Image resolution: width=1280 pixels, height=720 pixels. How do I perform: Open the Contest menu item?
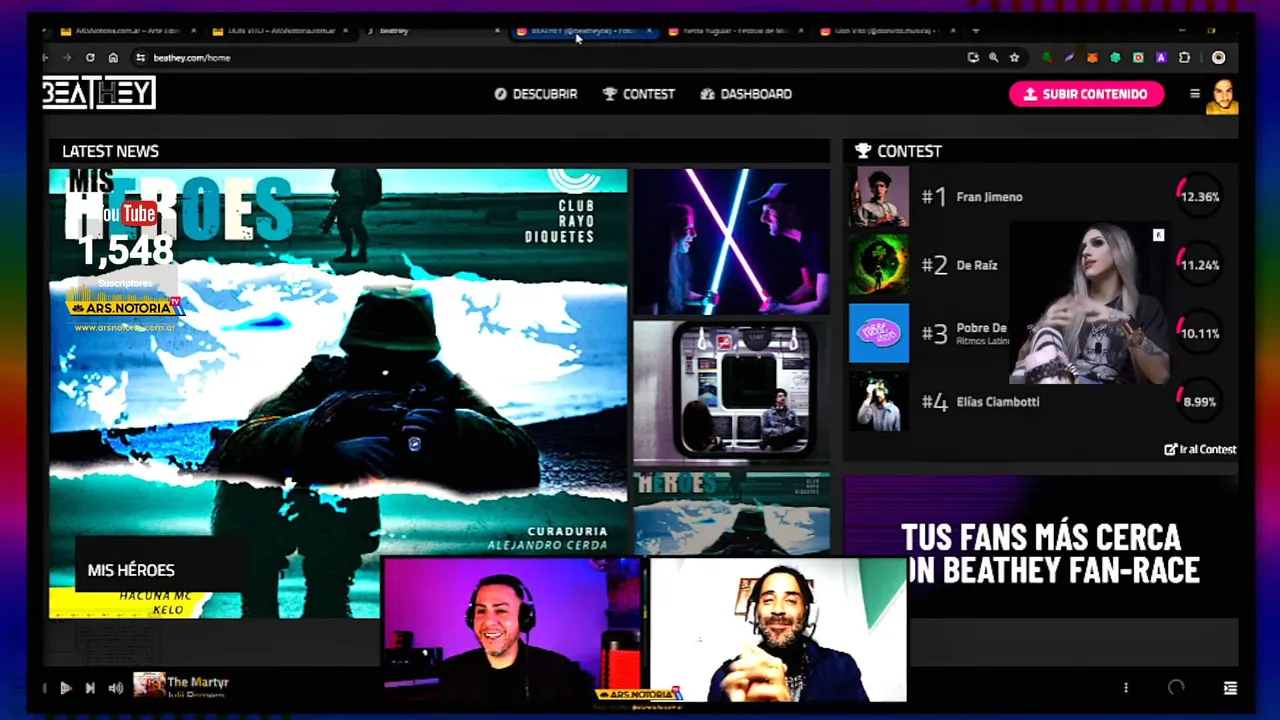(x=639, y=94)
